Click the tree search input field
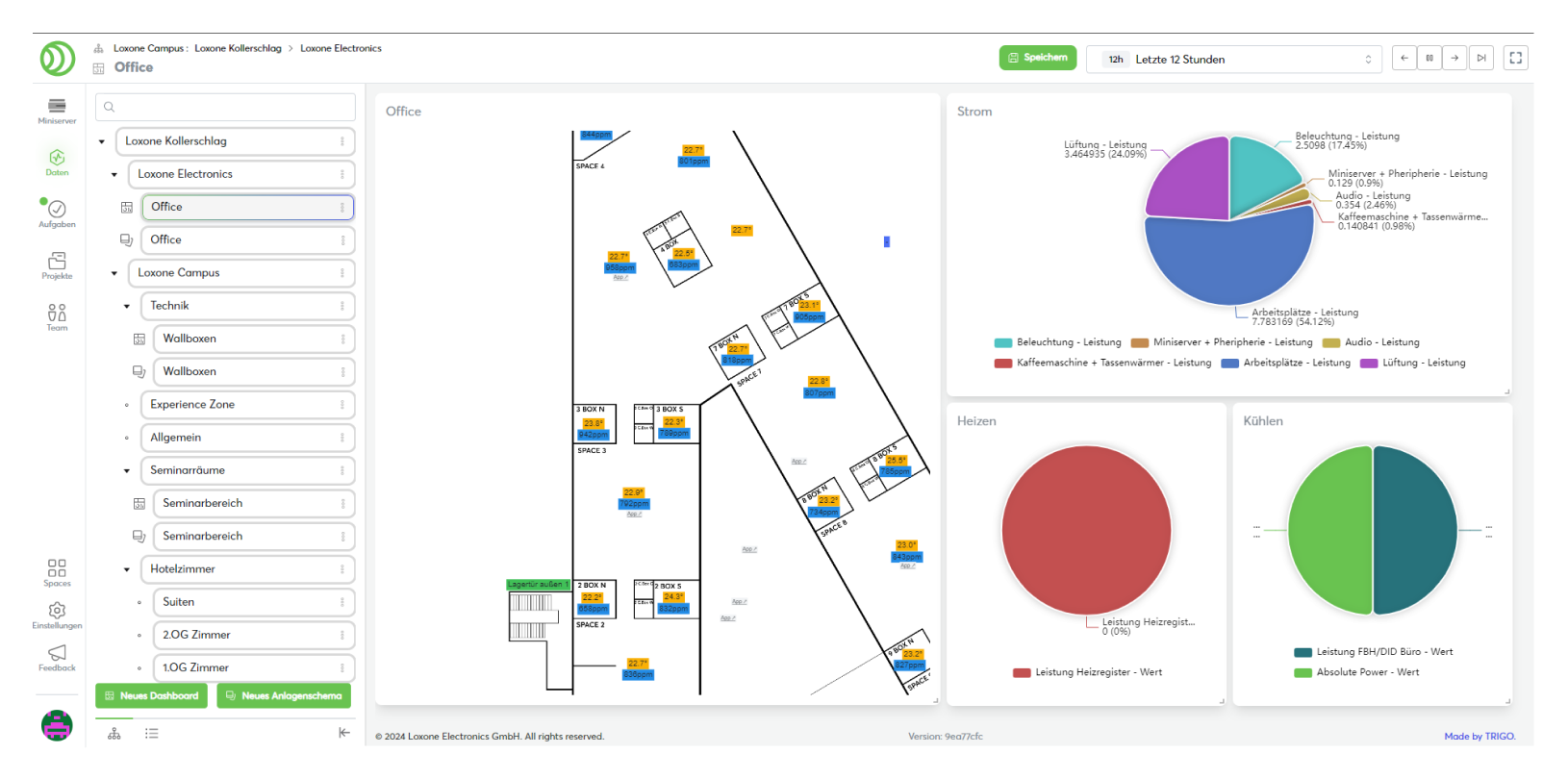Image resolution: width=1568 pixels, height=779 pixels. coord(226,107)
